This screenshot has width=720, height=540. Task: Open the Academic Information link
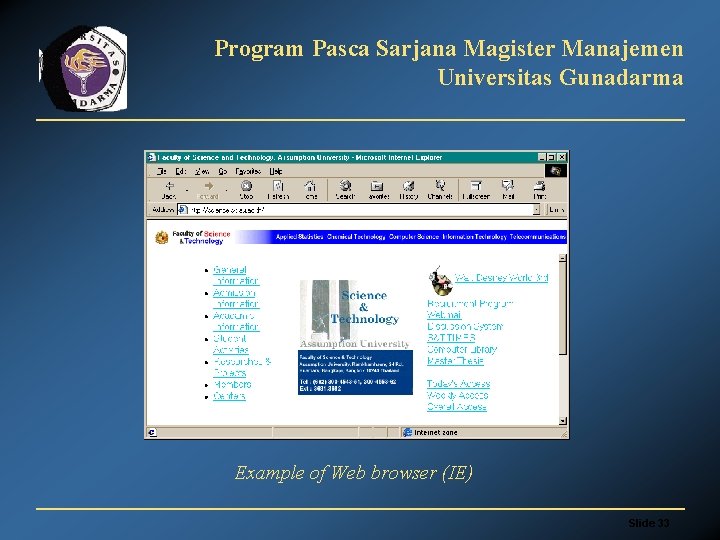(236, 321)
